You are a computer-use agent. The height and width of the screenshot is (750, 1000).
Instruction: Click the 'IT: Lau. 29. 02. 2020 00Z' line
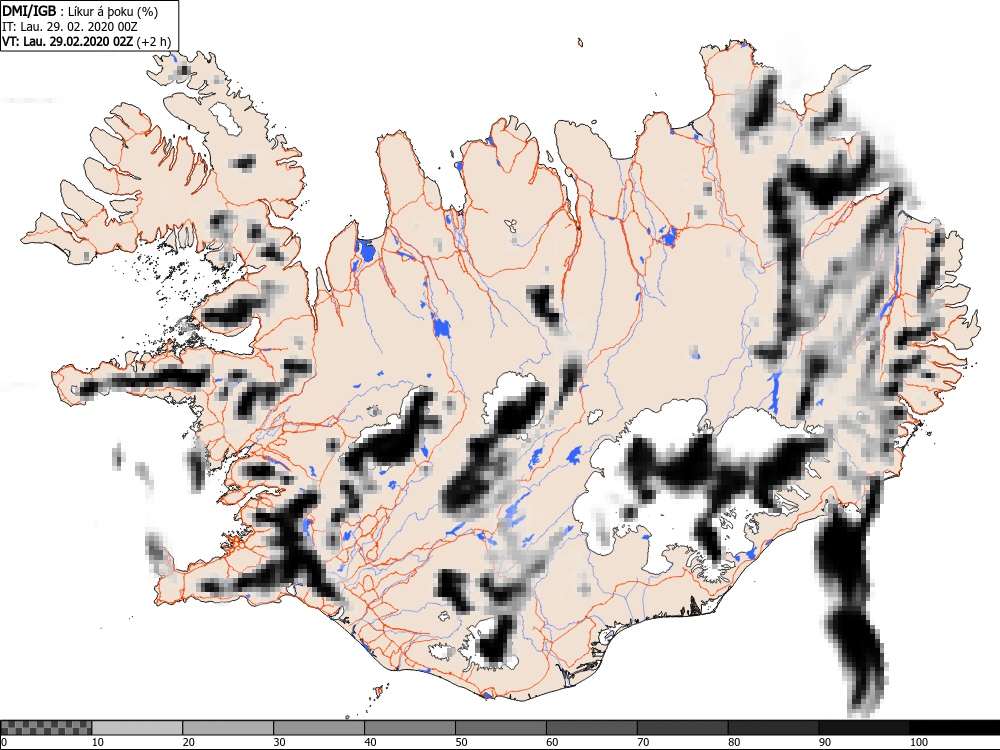coord(70,27)
